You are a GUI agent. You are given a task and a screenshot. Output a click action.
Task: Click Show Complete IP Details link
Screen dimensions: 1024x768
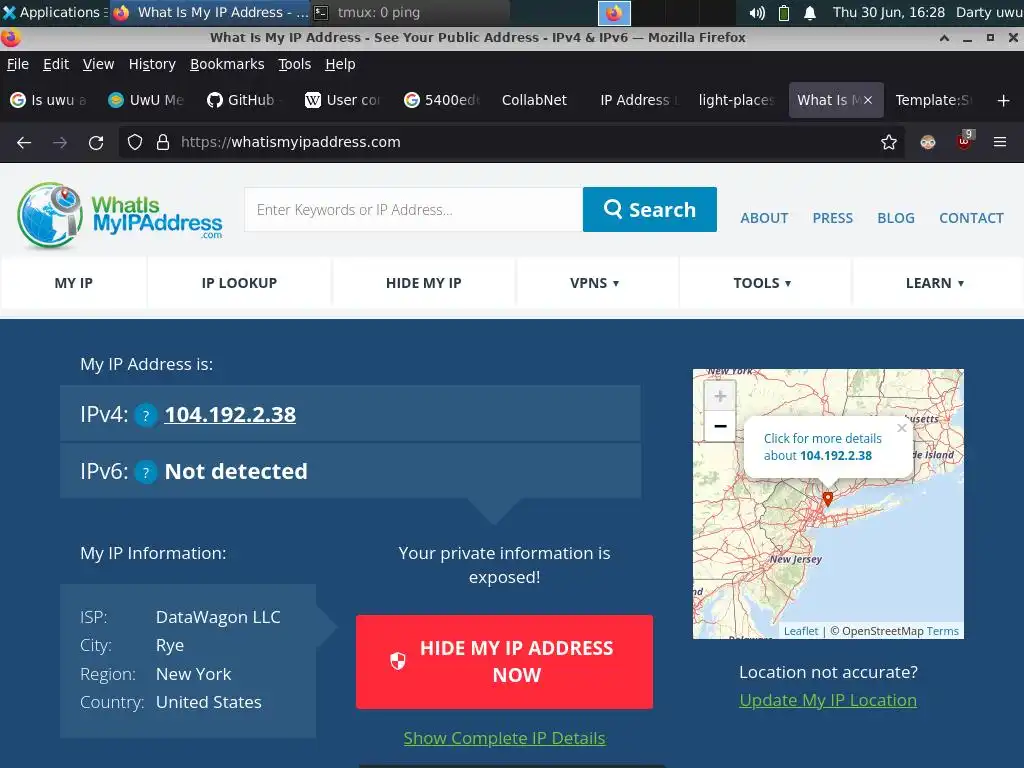point(504,738)
